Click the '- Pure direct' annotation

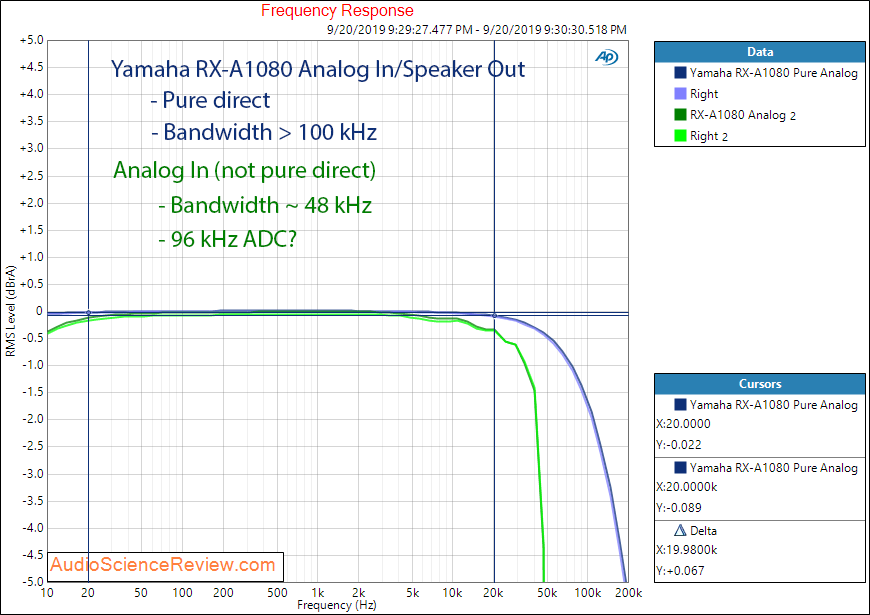[210, 100]
